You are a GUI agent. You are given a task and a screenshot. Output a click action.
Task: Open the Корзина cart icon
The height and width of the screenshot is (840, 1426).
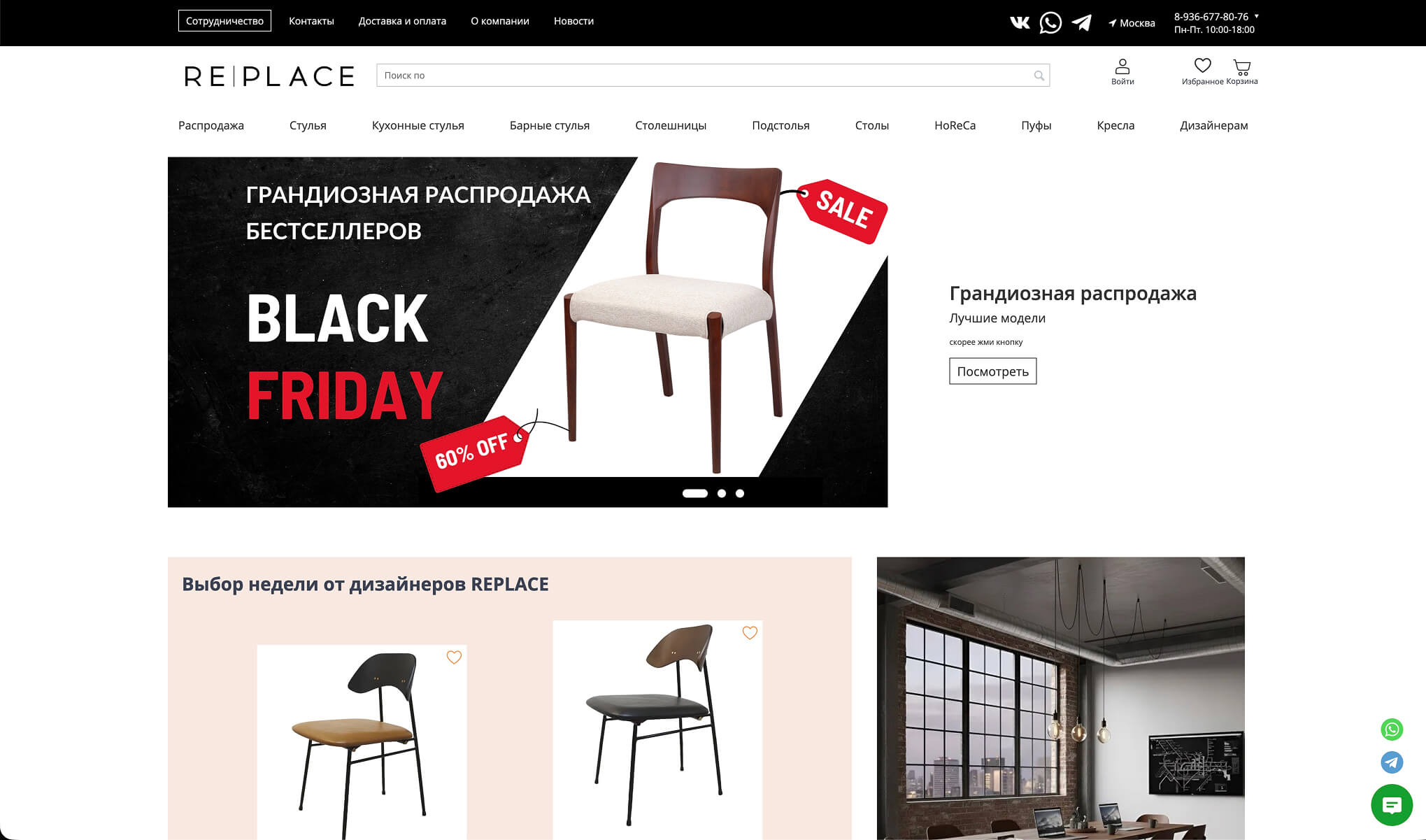[x=1242, y=67]
